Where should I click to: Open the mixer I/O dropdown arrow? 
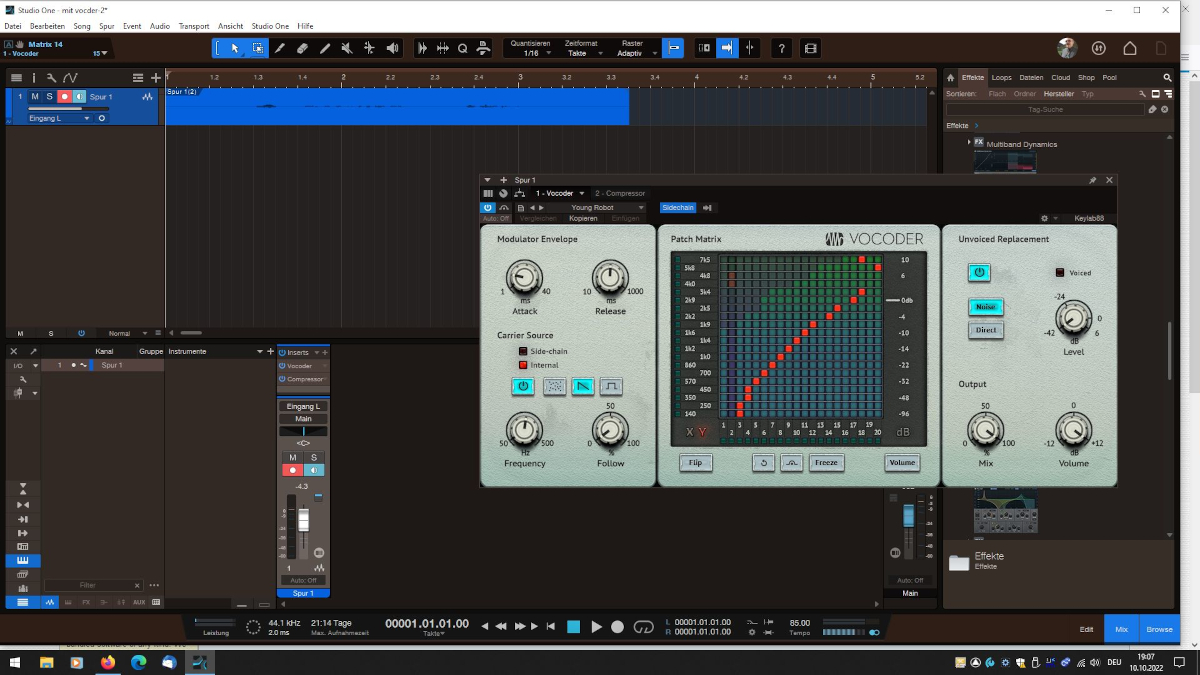pos(35,366)
